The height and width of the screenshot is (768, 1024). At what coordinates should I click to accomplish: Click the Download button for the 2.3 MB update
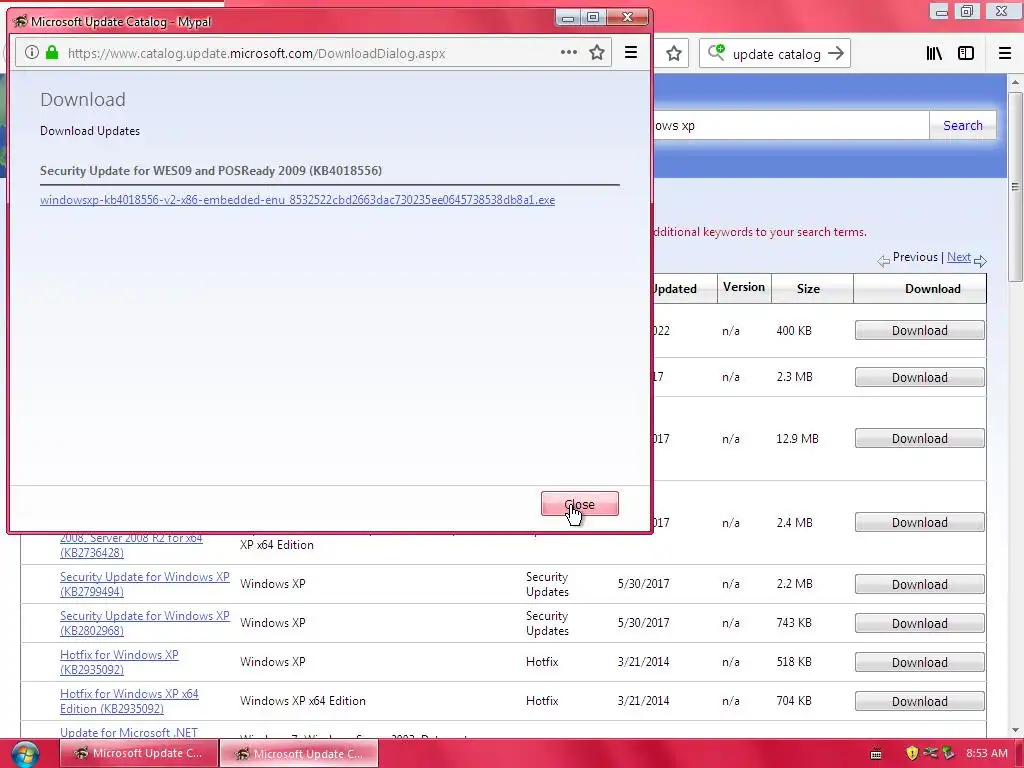pyautogui.click(x=920, y=377)
